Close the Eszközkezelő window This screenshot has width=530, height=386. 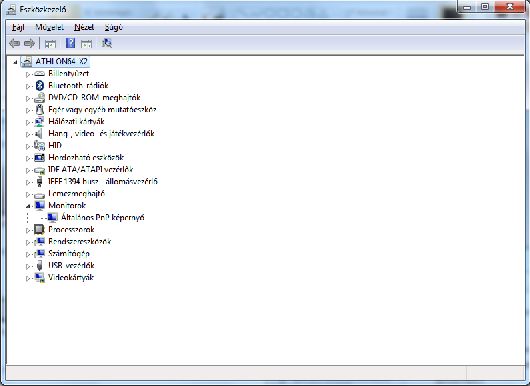point(510,7)
